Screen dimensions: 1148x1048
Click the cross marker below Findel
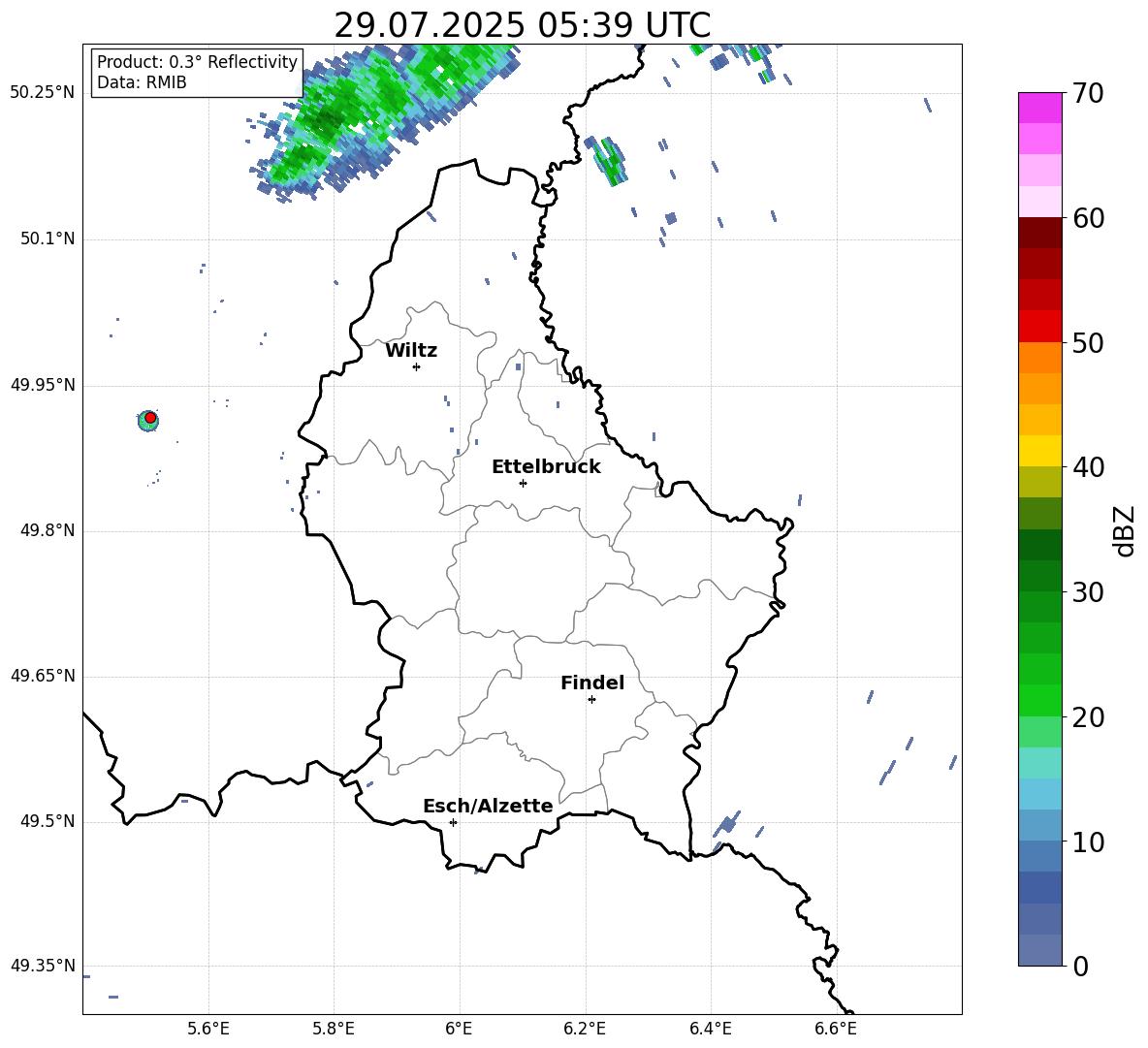[591, 700]
